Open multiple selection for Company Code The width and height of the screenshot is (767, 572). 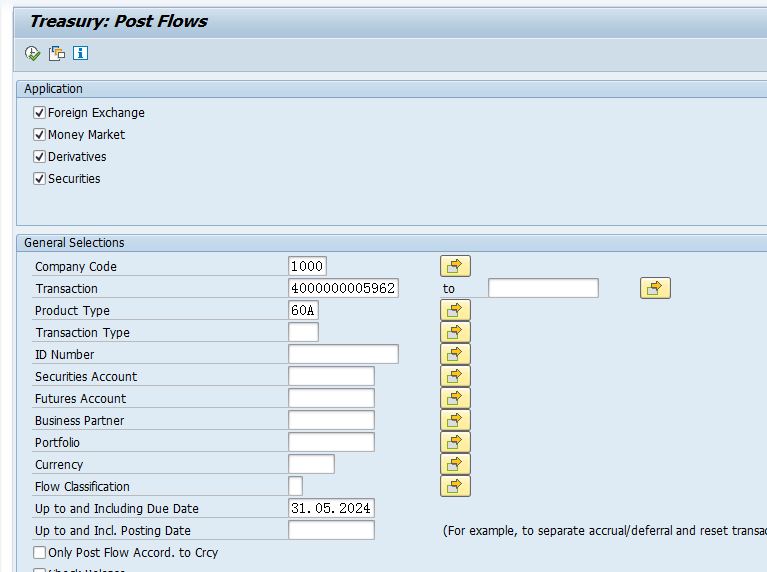point(455,266)
